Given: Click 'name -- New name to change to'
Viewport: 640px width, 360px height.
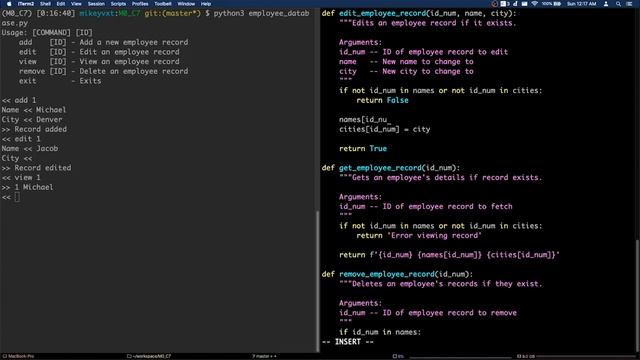Looking at the screenshot, I should 406,62.
